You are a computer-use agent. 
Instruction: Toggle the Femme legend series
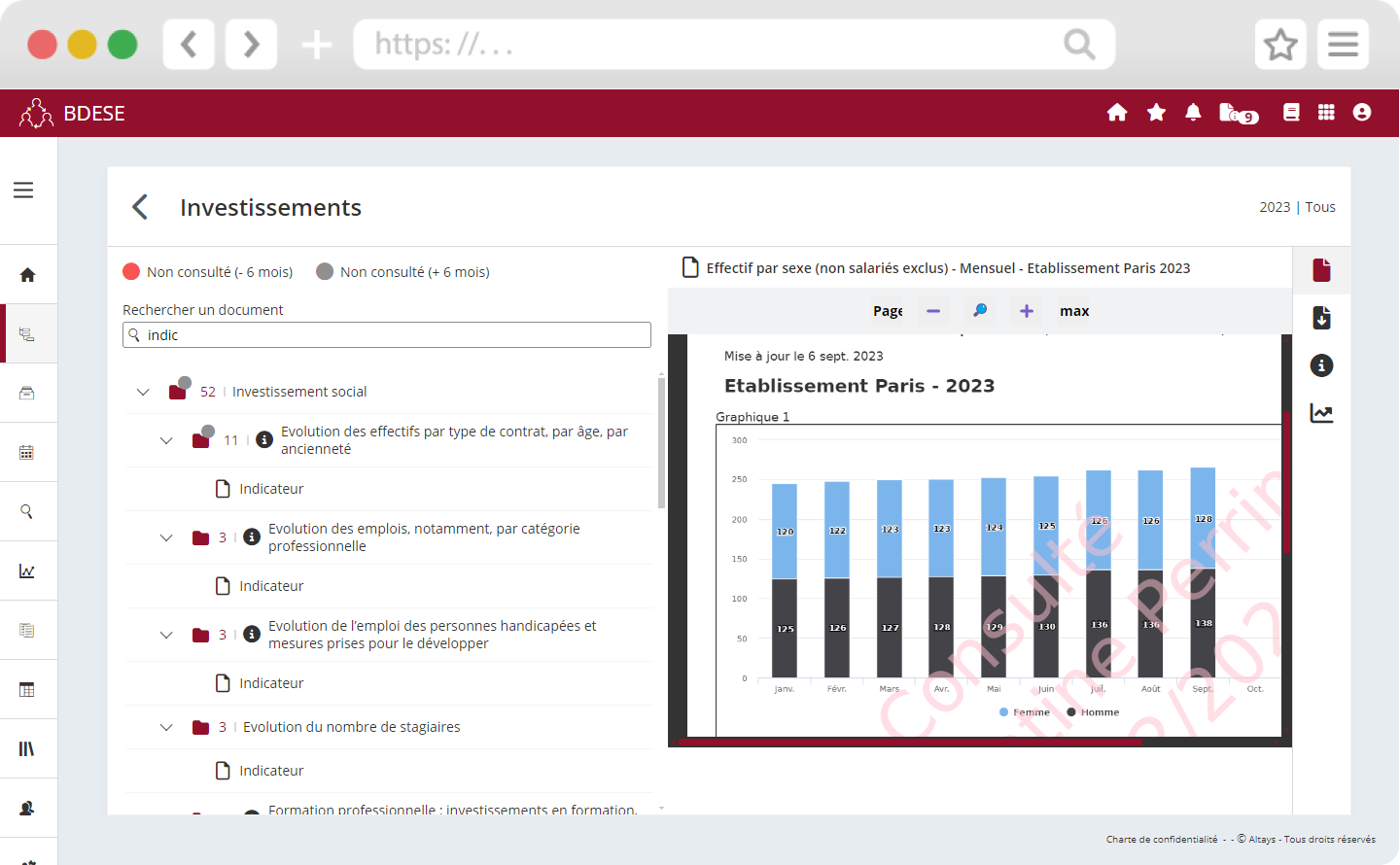click(1025, 712)
